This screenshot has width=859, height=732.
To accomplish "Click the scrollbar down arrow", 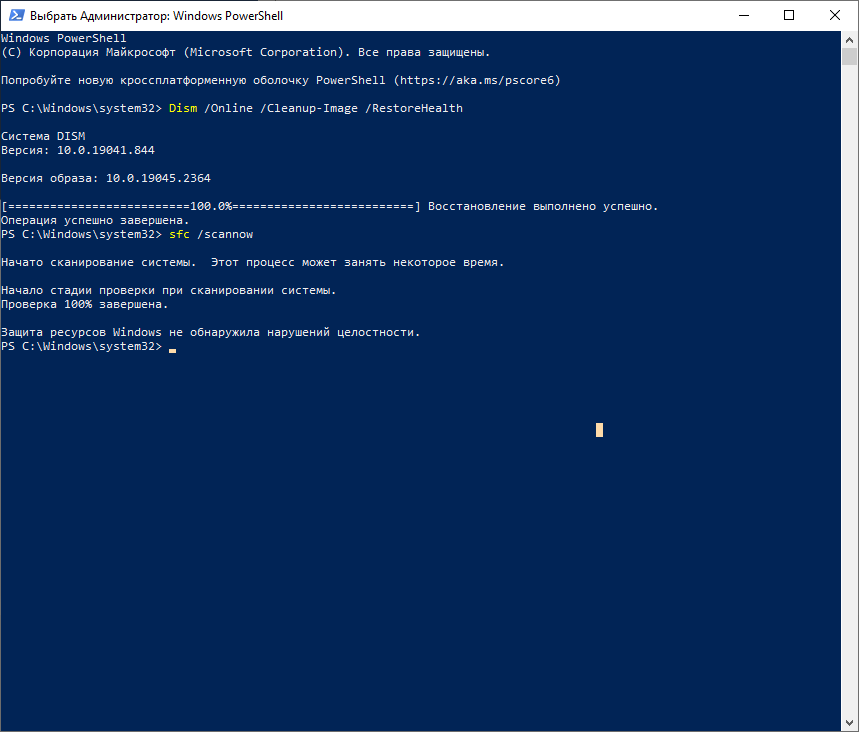I will point(850,723).
